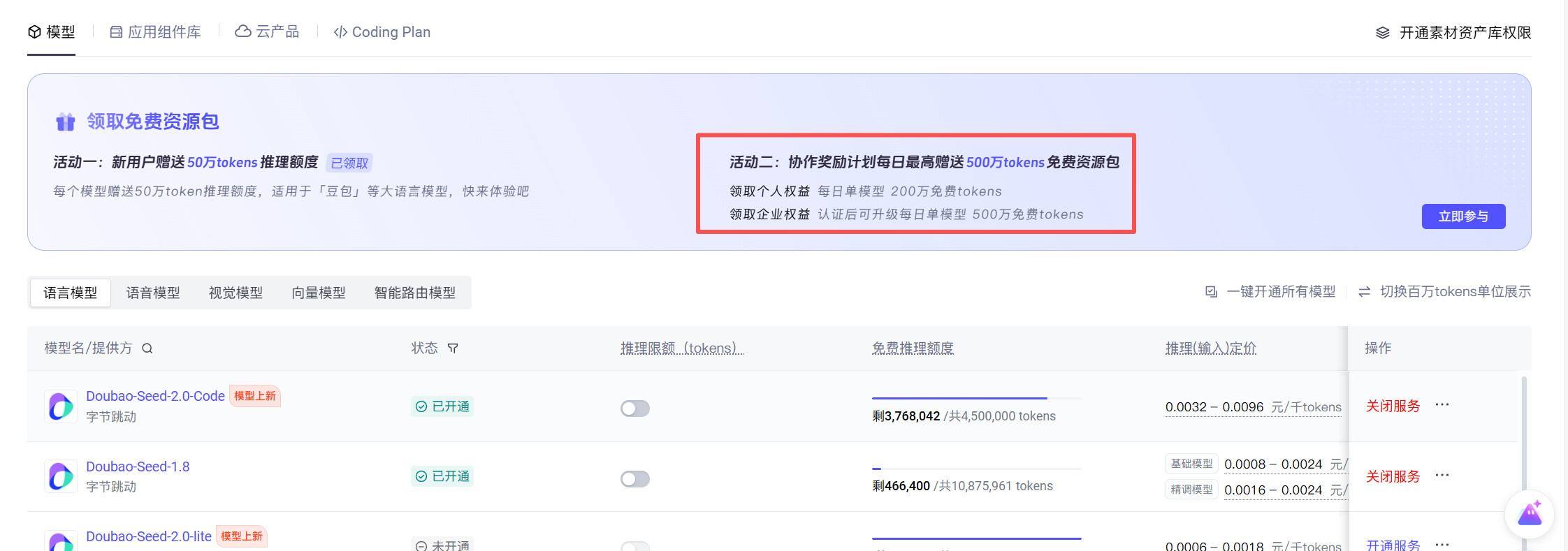This screenshot has width=1568, height=551.
Task: Click the floating AI assistant icon
Action: coord(1529,515)
